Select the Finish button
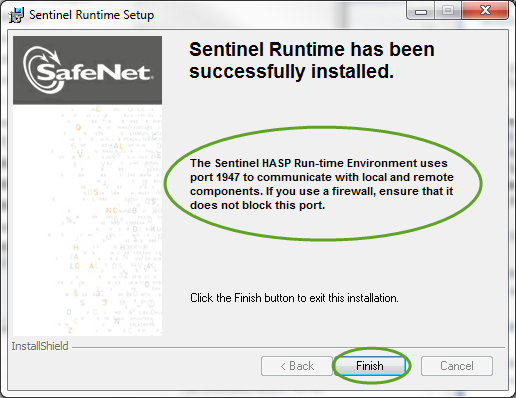The image size is (516, 398). [370, 366]
